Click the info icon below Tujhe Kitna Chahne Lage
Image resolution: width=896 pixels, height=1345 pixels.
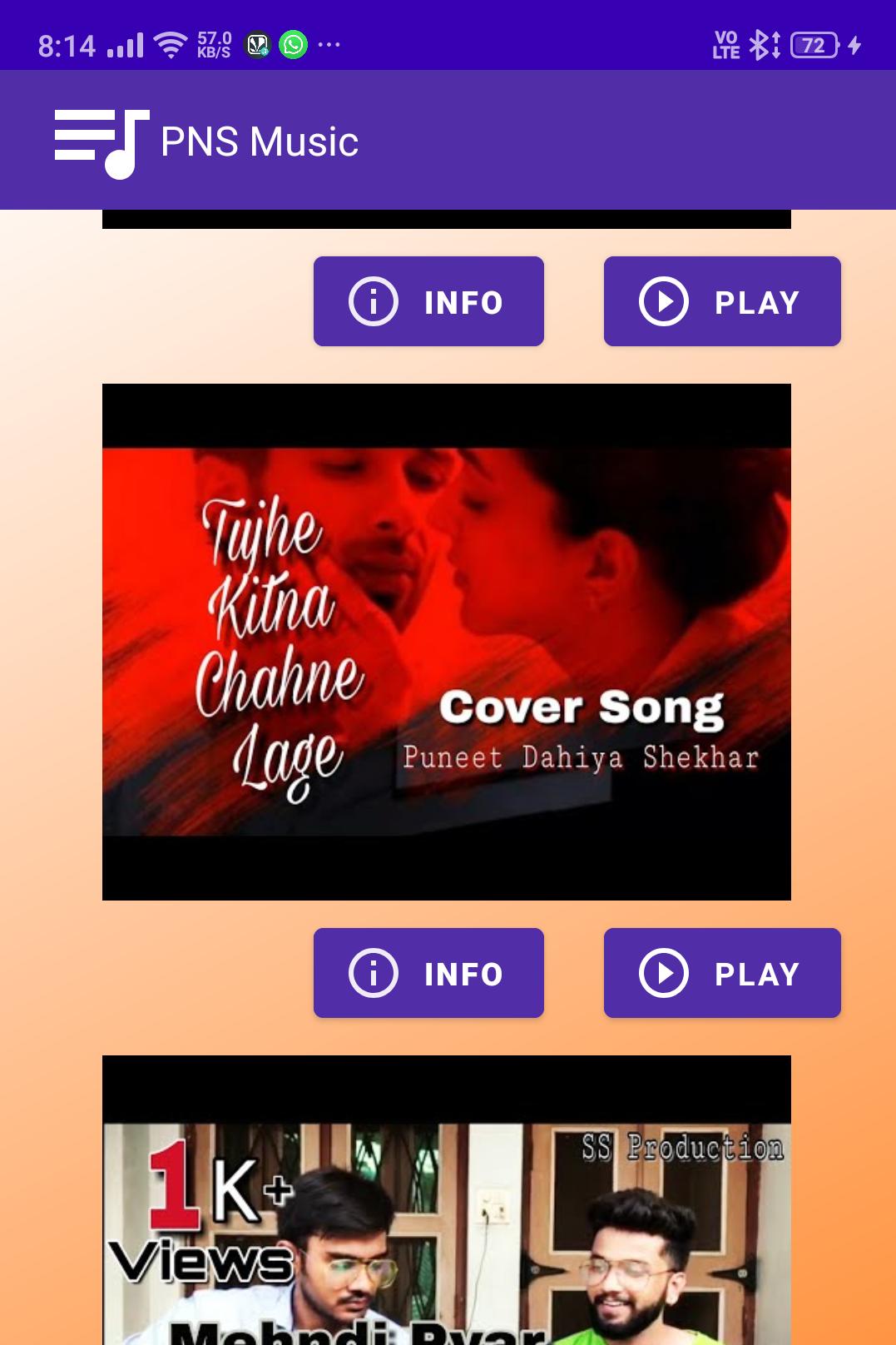click(374, 973)
